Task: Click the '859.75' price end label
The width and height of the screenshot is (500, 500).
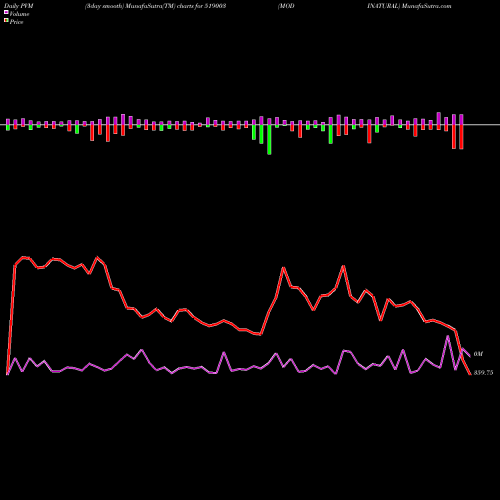Action: 483,373
